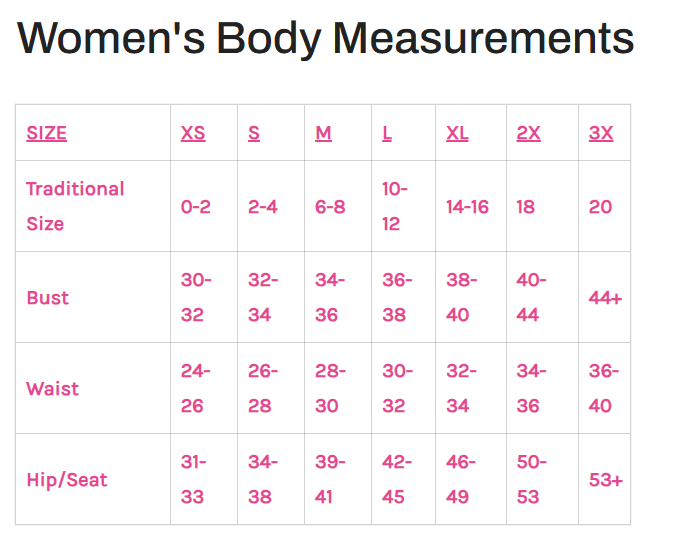Screen dimensions: 692x557
Task: Select the Waist row label
Action: pos(53,388)
